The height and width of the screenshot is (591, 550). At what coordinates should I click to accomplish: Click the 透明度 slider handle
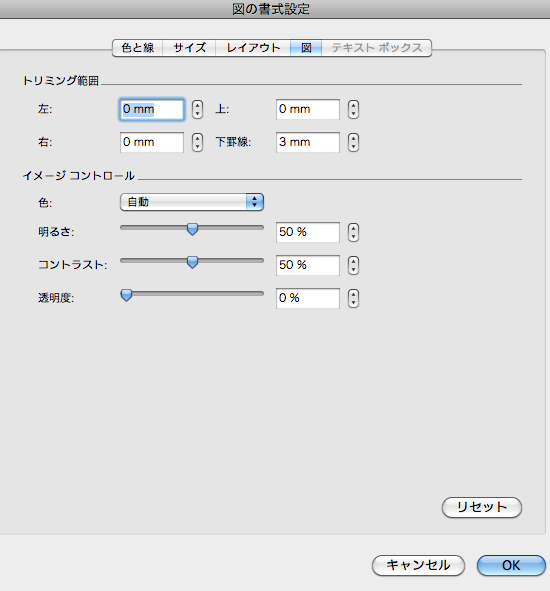pyautogui.click(x=126, y=295)
